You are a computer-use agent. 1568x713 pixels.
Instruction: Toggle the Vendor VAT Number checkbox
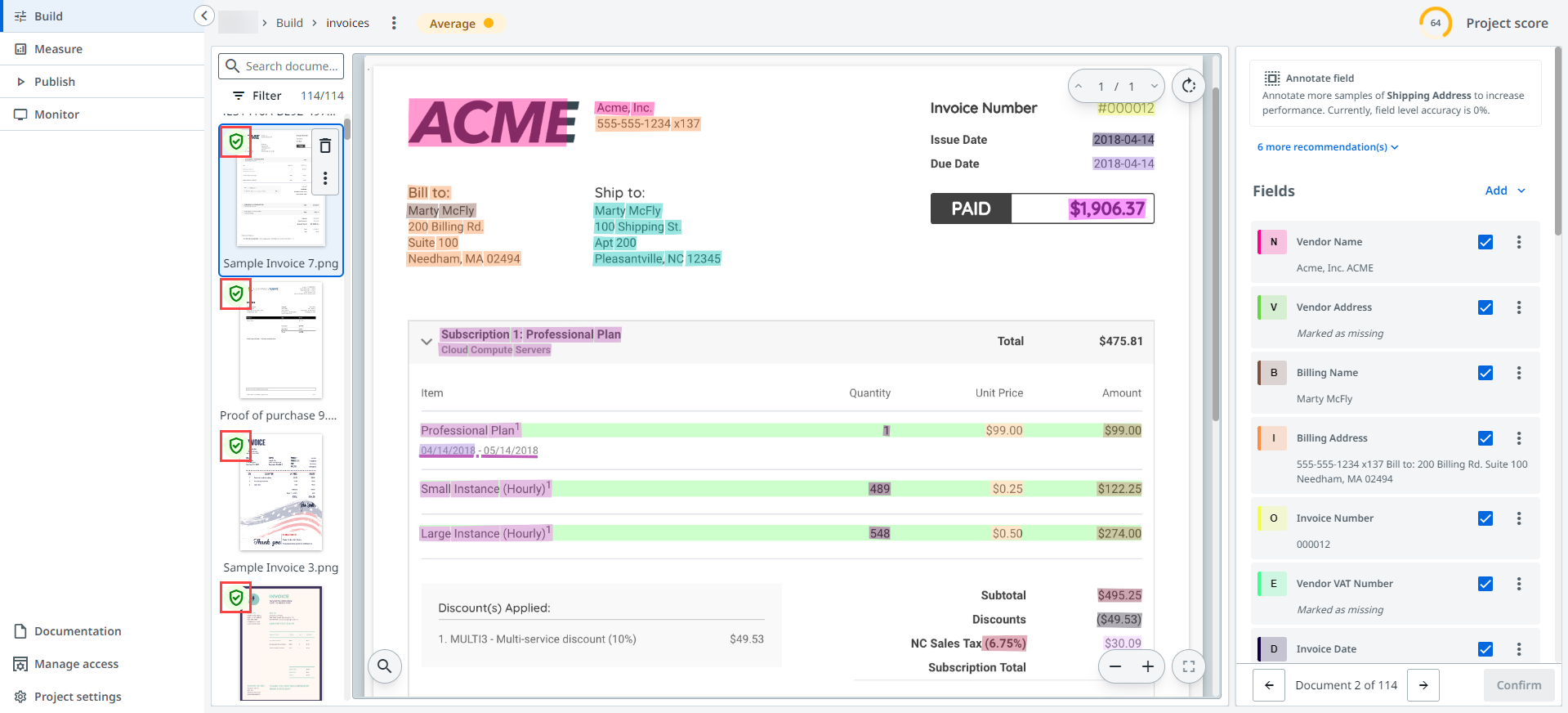[x=1485, y=584]
